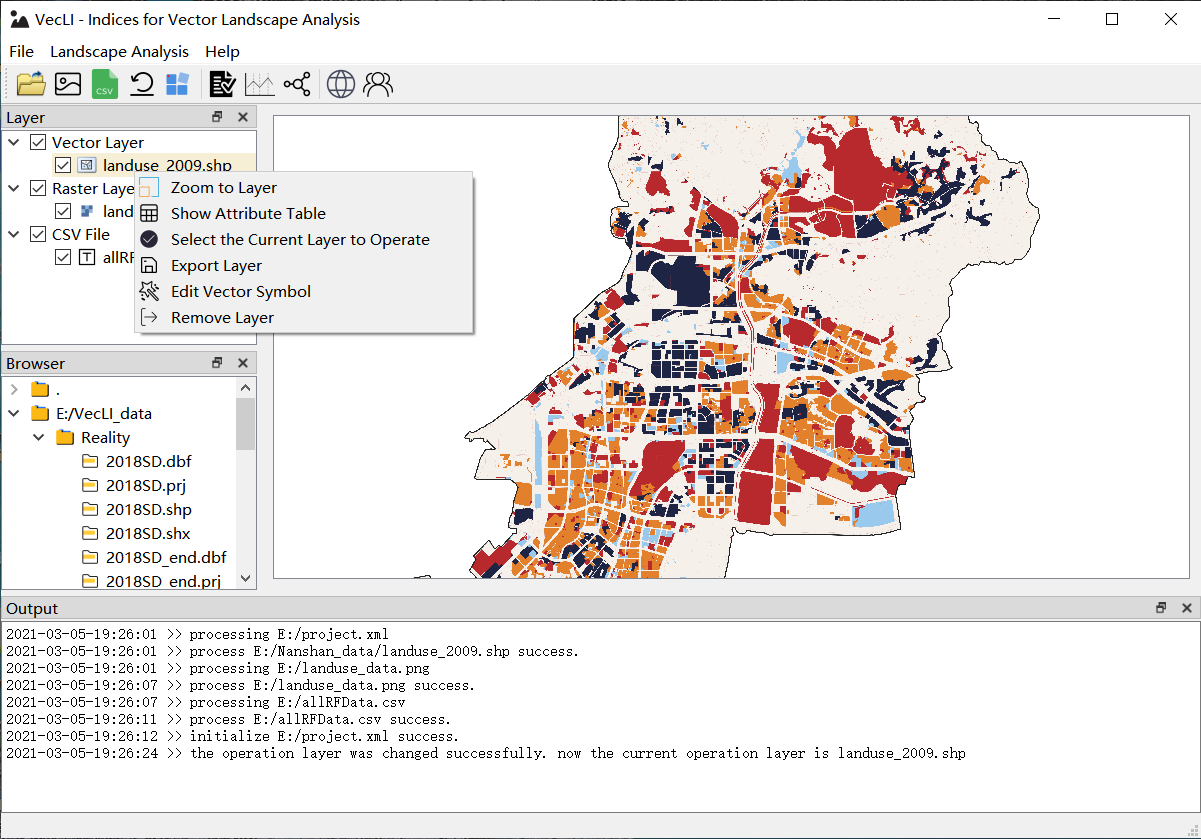
Task: Click the open project folder icon
Action: coord(31,84)
